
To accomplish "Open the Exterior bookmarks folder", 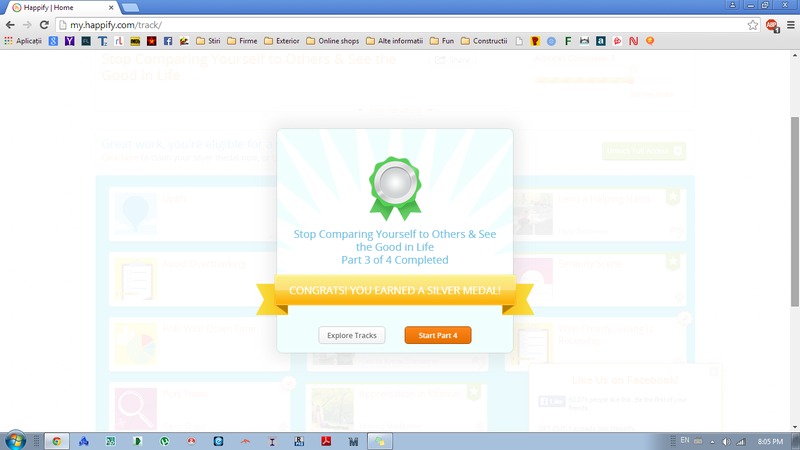I will pos(281,41).
